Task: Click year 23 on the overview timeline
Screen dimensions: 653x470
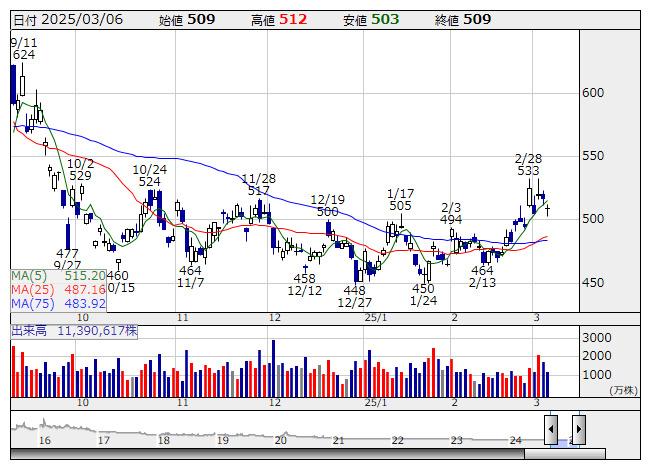Action: pos(456,440)
